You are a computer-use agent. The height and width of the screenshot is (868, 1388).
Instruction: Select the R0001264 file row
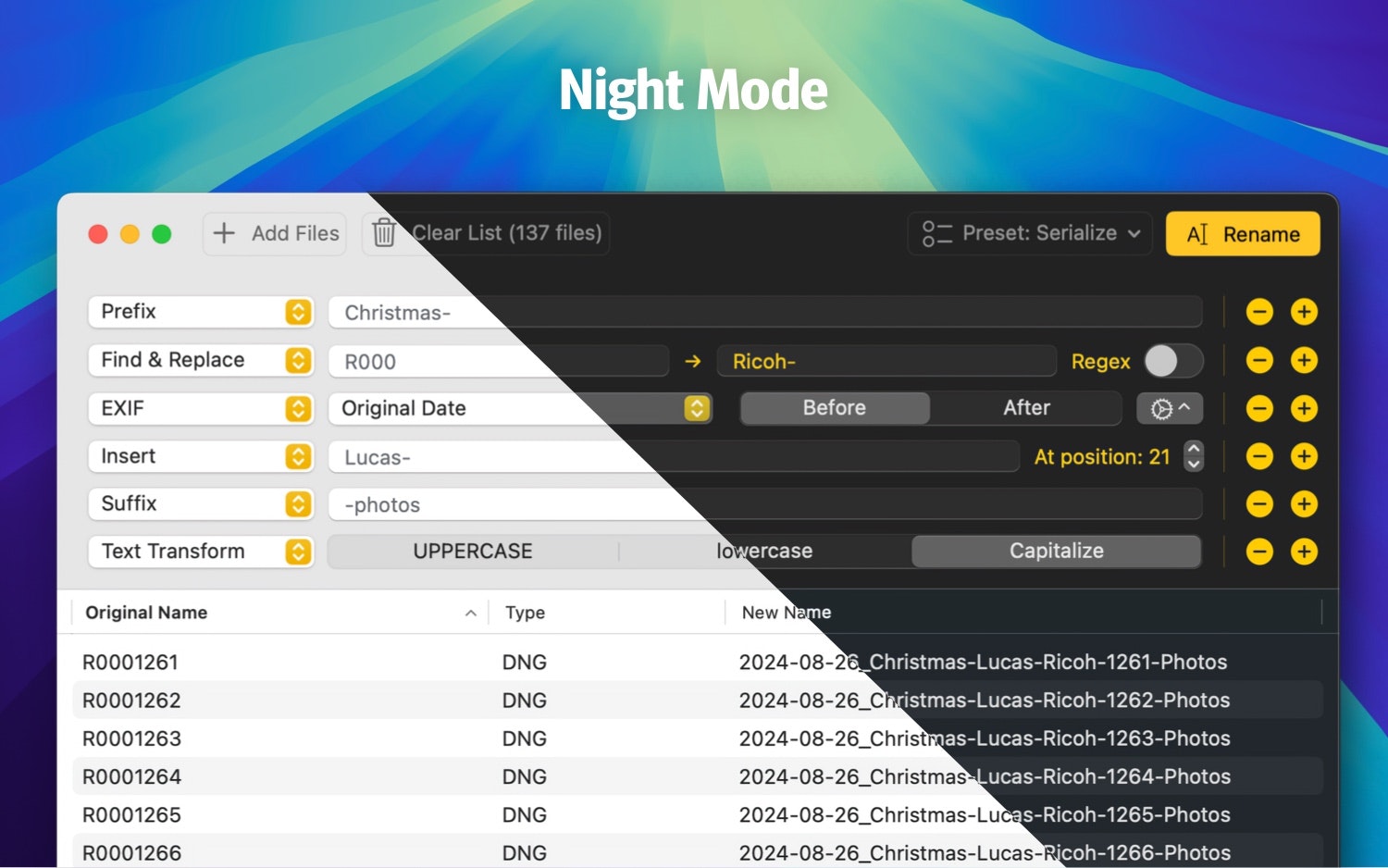[698, 776]
